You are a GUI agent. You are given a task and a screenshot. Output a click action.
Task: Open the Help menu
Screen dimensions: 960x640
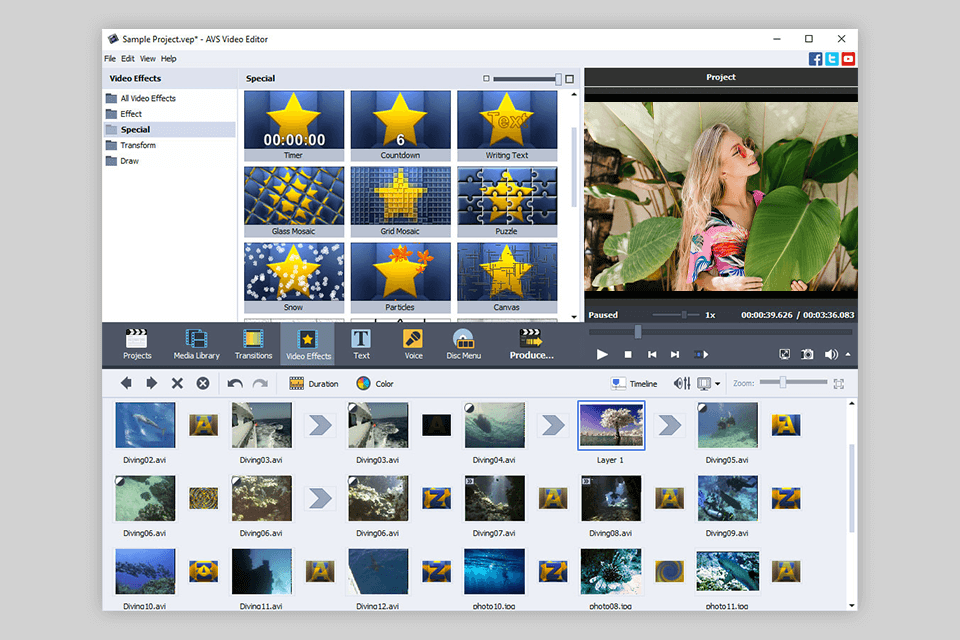(x=168, y=58)
